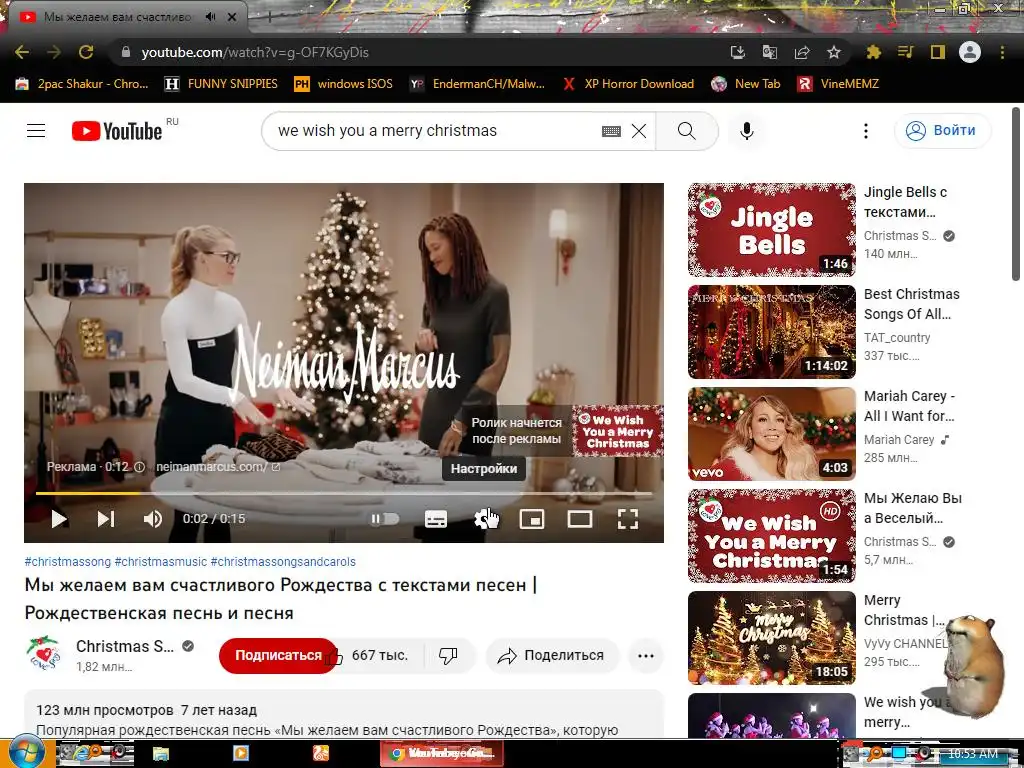Open YouTube settings three-dot menu
1024x768 pixels.
(866, 131)
